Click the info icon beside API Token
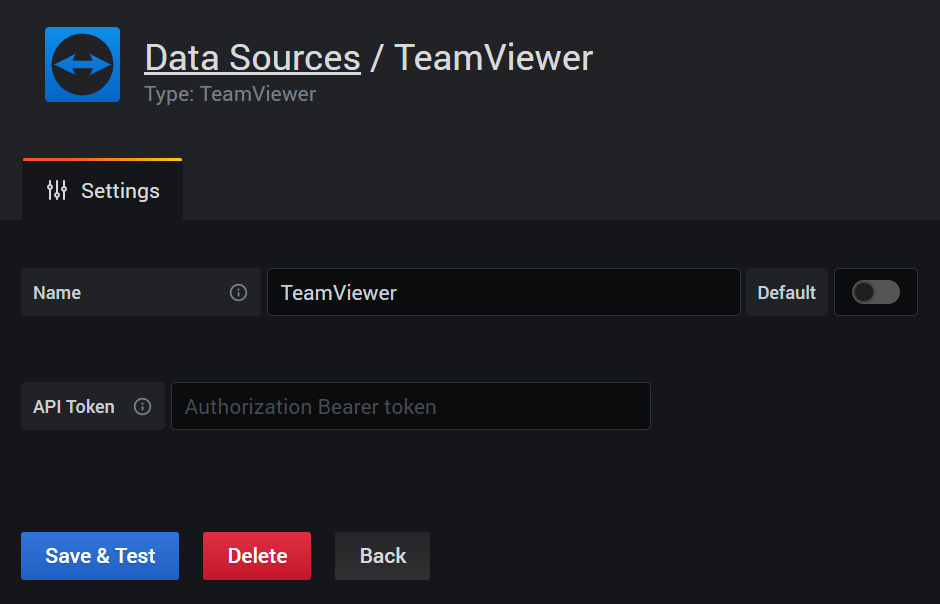The width and height of the screenshot is (940, 604). tap(142, 406)
